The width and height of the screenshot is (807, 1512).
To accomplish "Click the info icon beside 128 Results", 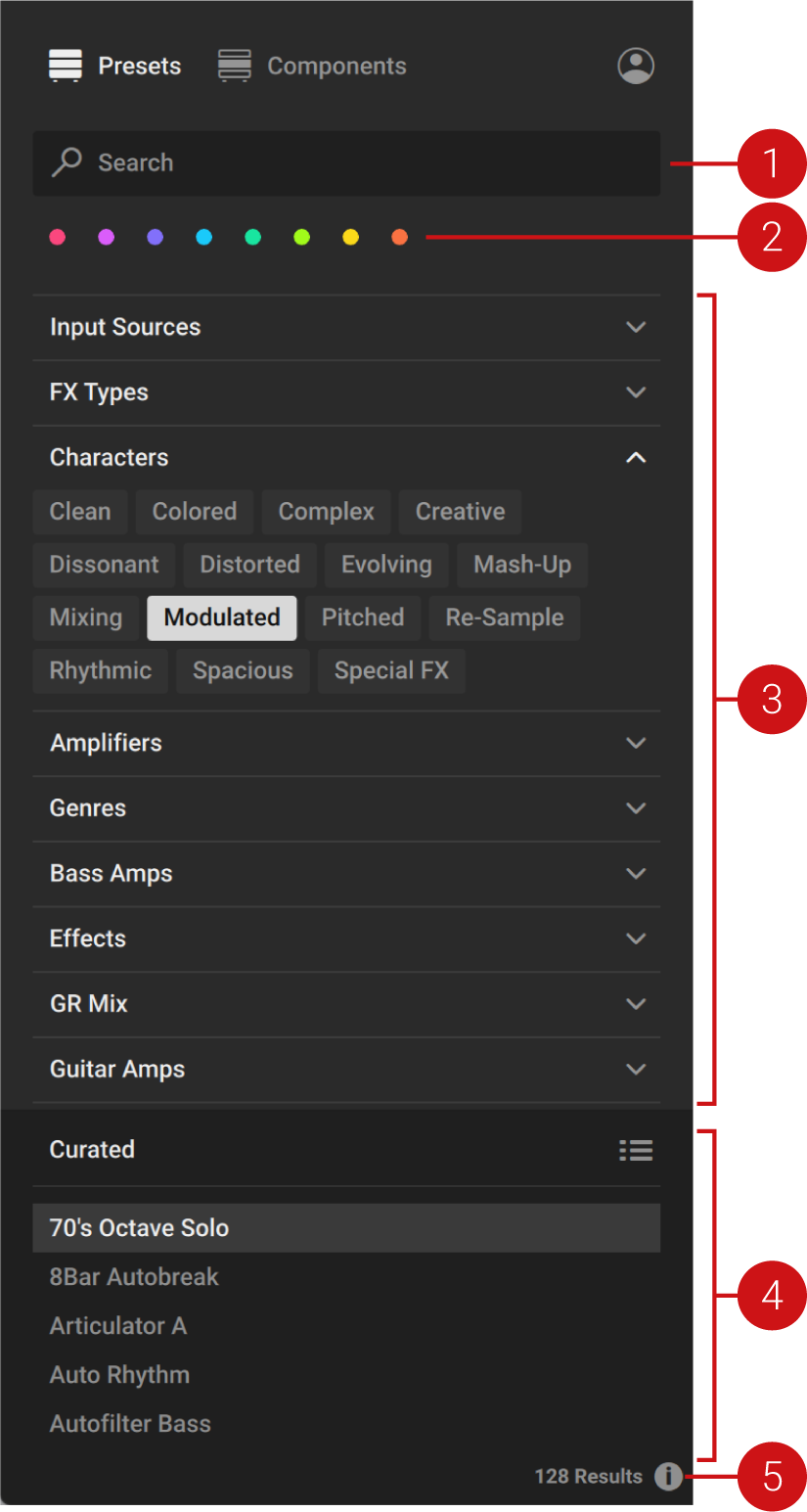I will 669,1477.
